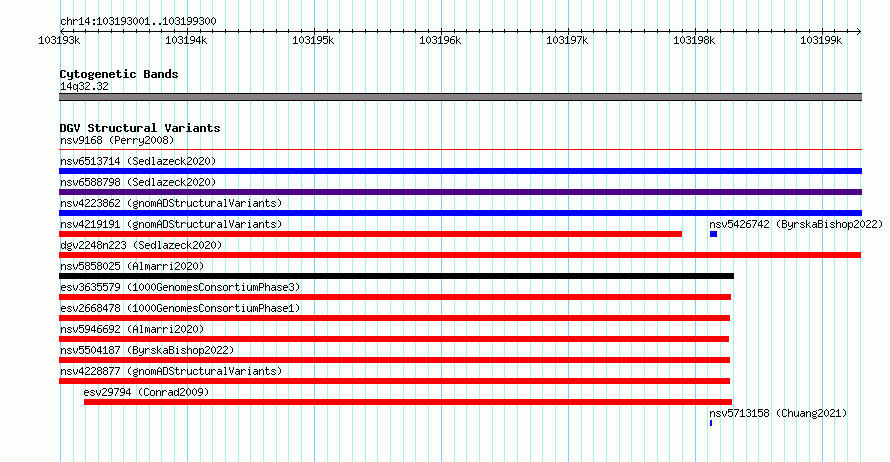Open nsv4223862 gnomAD variant label

tap(171, 203)
